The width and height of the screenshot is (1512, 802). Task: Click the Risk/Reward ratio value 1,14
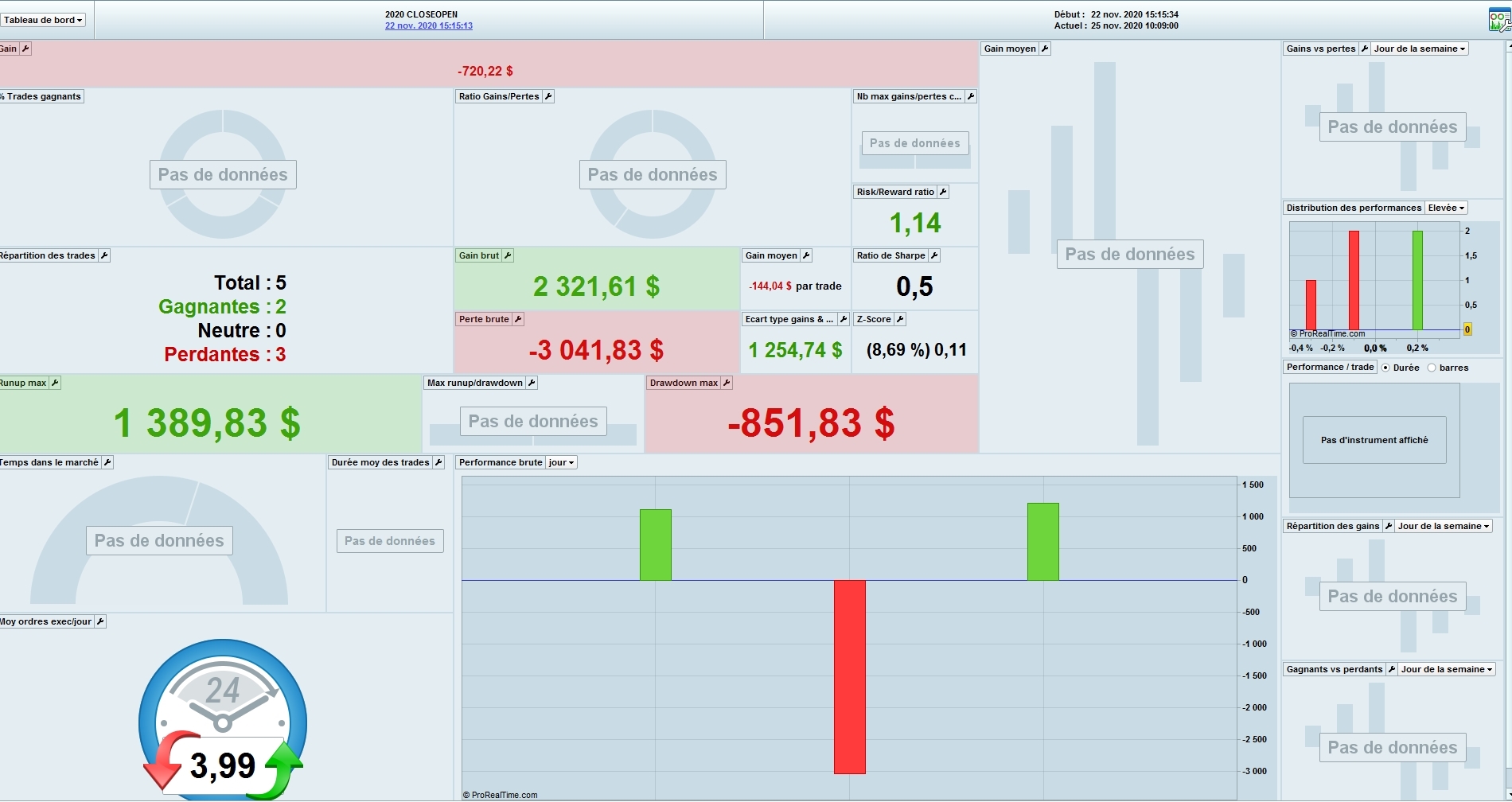point(915,223)
